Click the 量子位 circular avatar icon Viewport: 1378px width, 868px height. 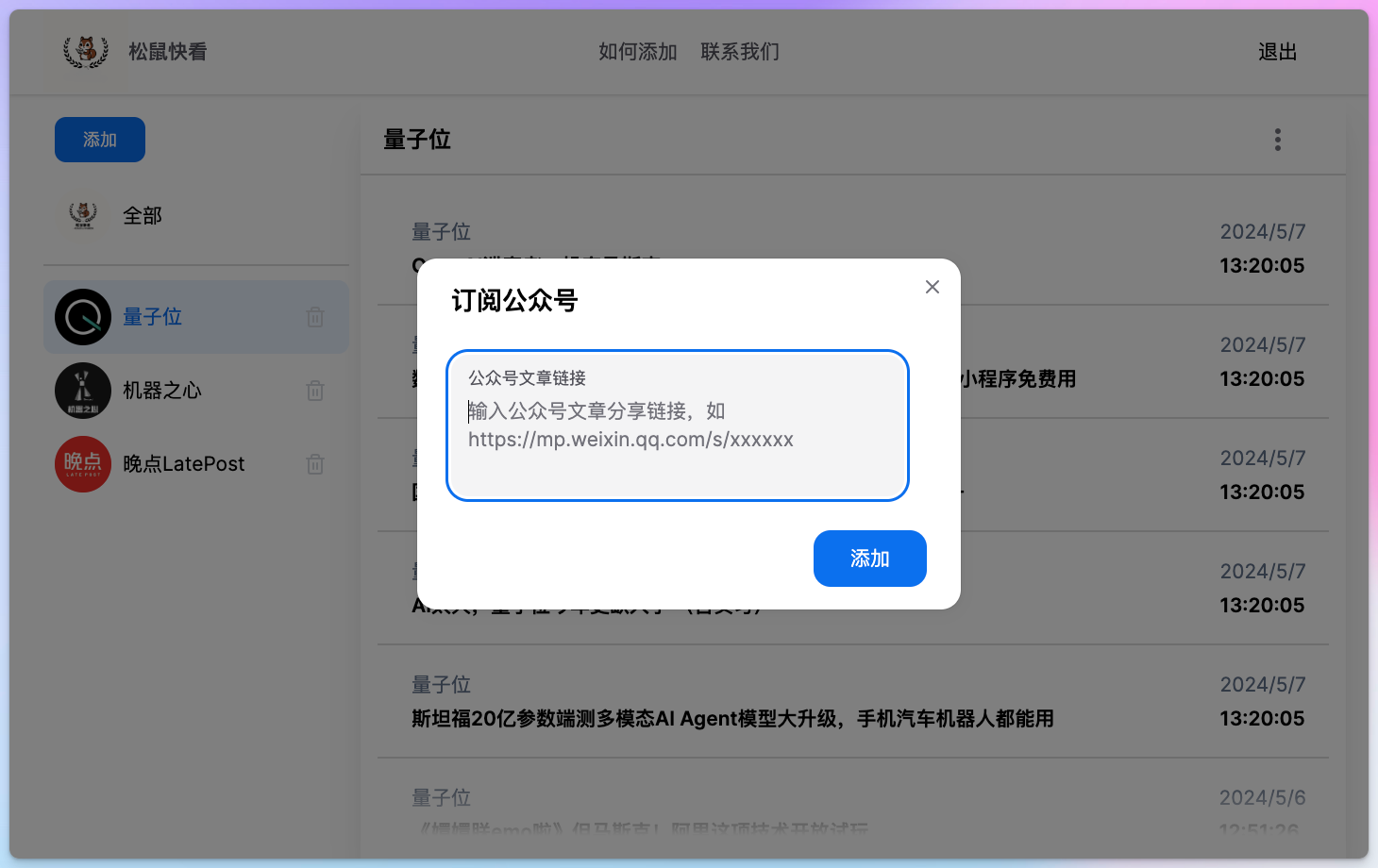(83, 317)
